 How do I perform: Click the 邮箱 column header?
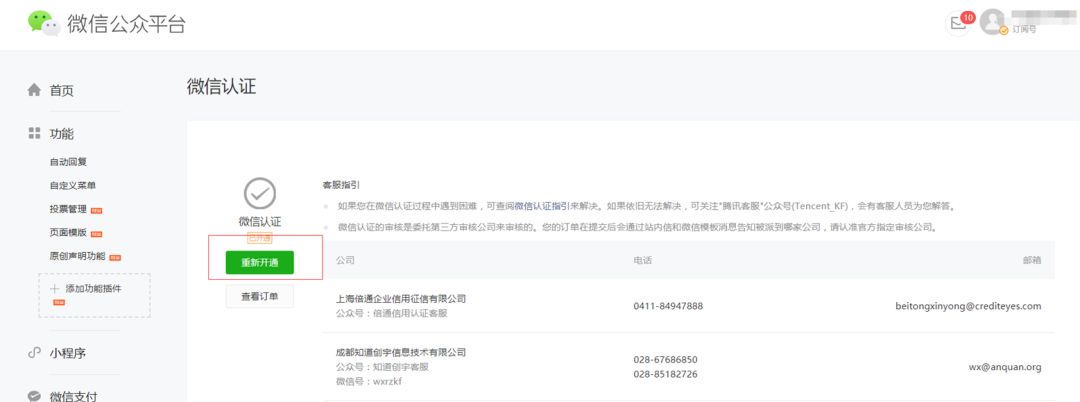[1032, 261]
